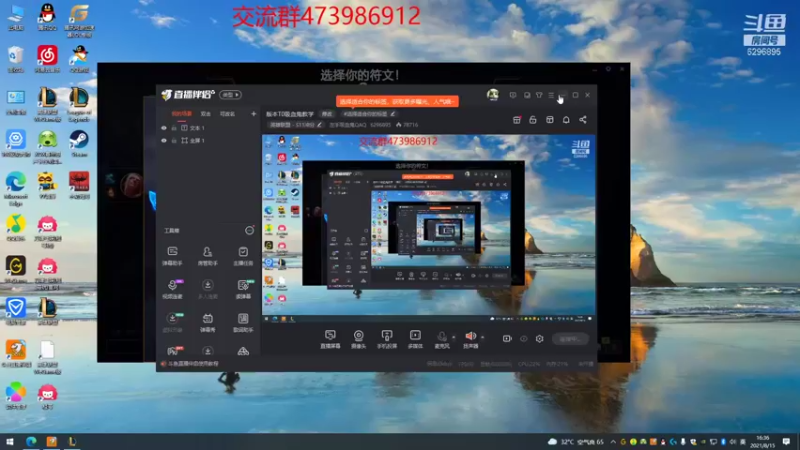Toggle the lock on the 文本 1 source
Viewport: 800px width, 450px height.
click(174, 128)
